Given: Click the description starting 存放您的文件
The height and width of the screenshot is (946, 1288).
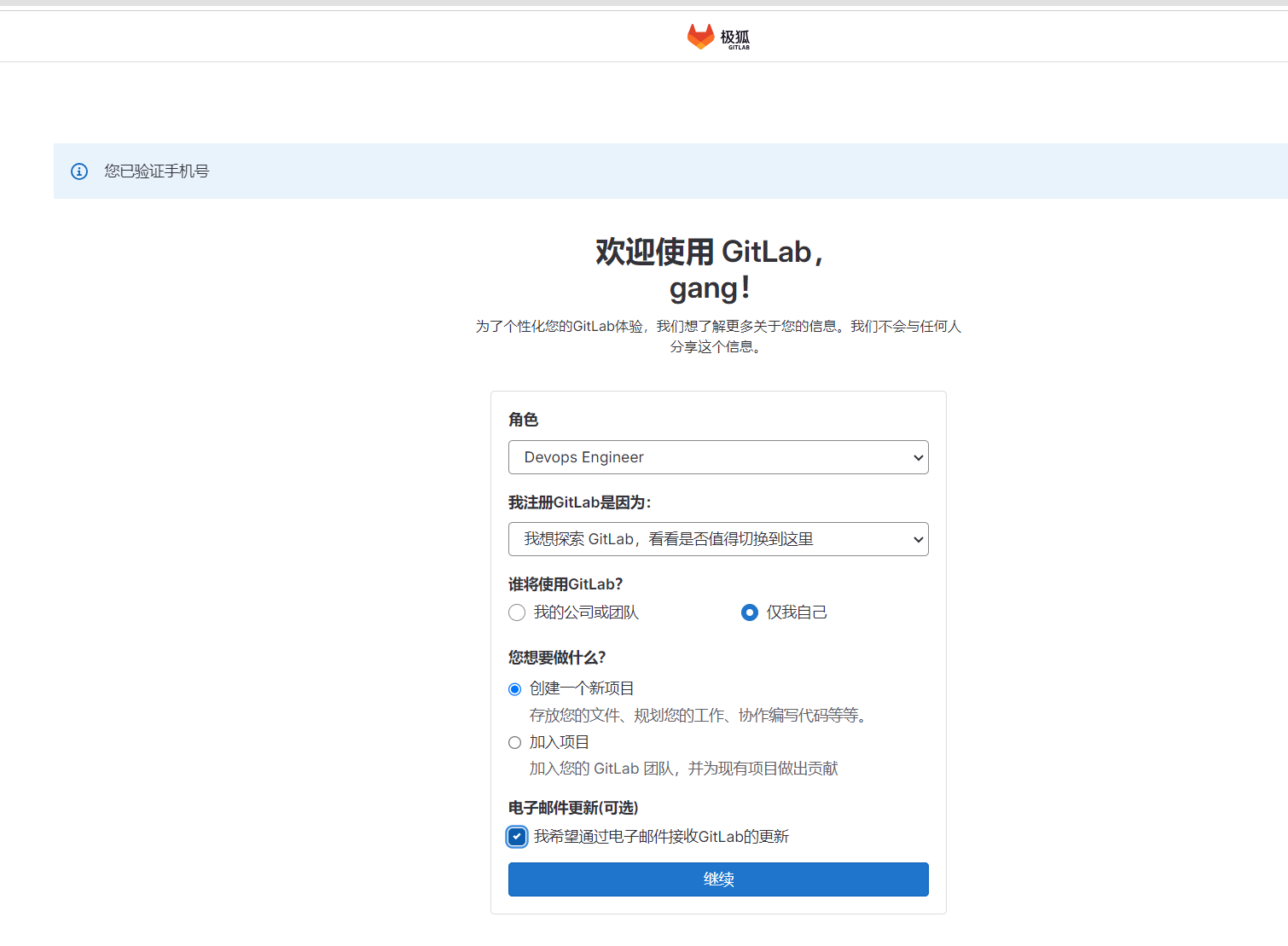Looking at the screenshot, I should [699, 716].
